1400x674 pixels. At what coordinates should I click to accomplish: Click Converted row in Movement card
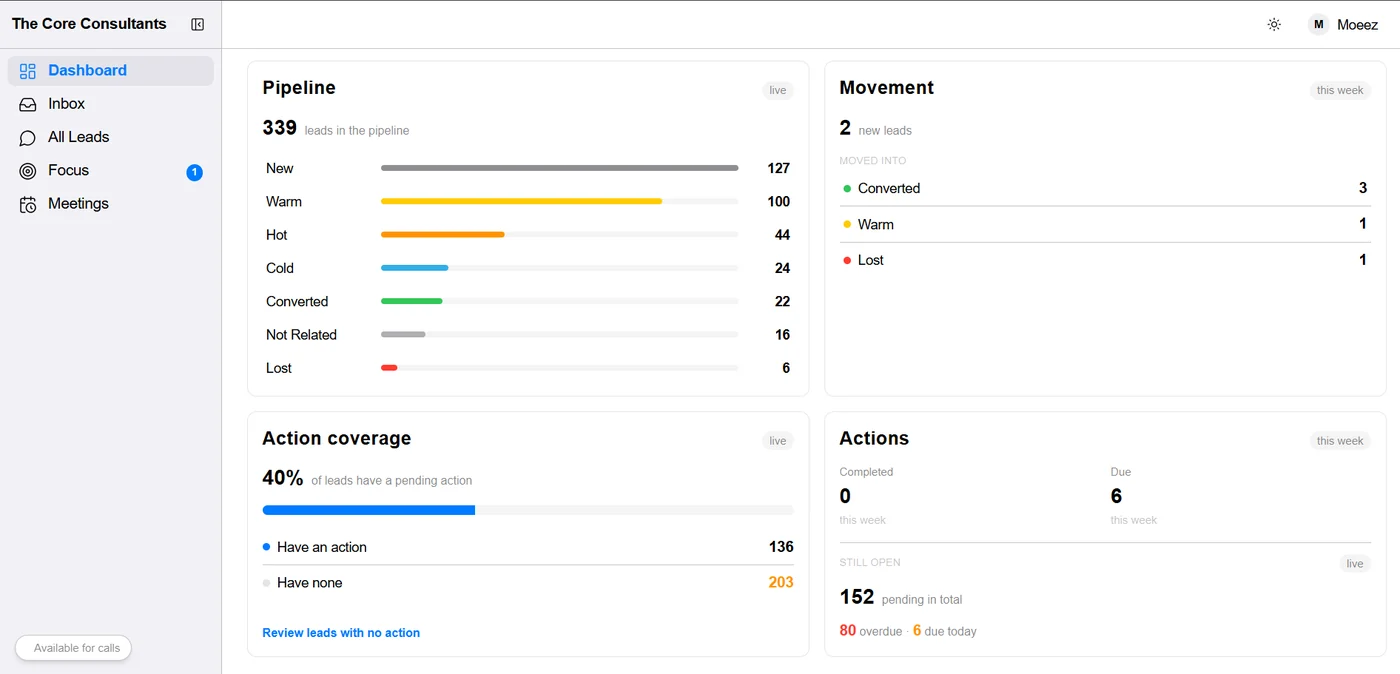(1105, 188)
